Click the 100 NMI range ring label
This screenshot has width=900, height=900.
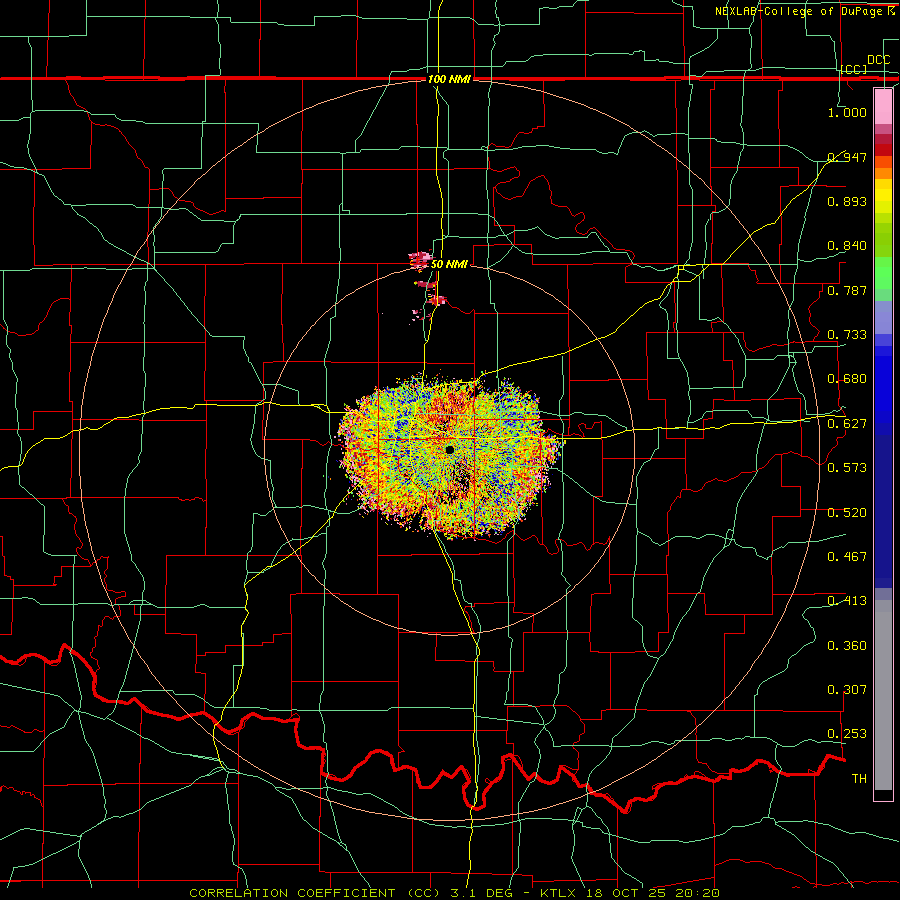click(x=449, y=79)
